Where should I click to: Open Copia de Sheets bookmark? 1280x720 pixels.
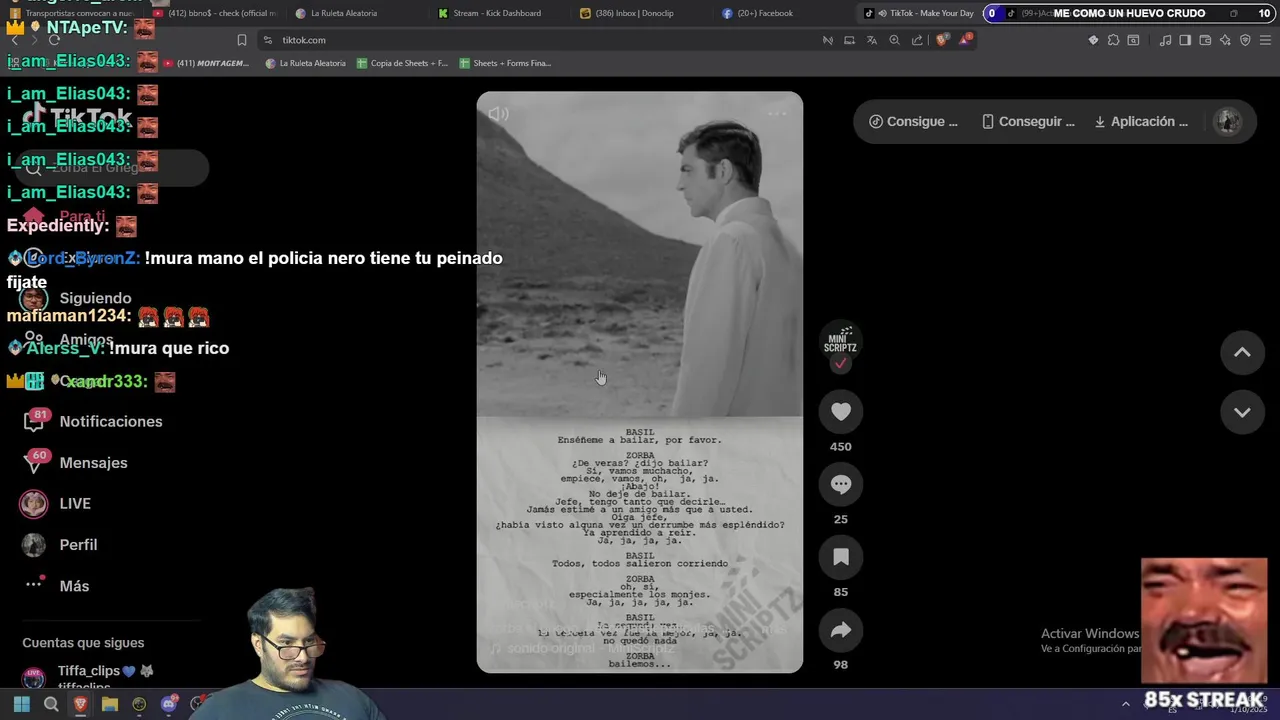(x=402, y=63)
